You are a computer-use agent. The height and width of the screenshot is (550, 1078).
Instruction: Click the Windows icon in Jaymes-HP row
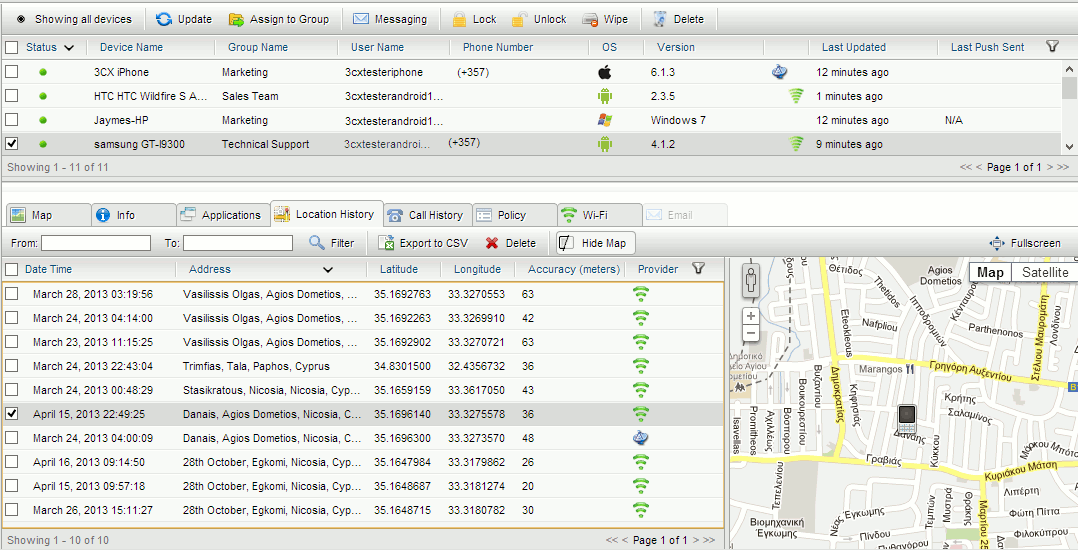point(605,120)
